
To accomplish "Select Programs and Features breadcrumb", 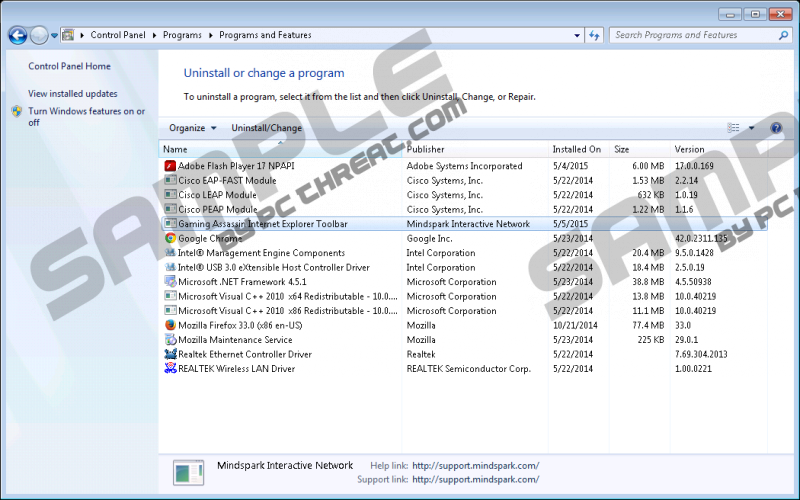I will click(x=265, y=35).
